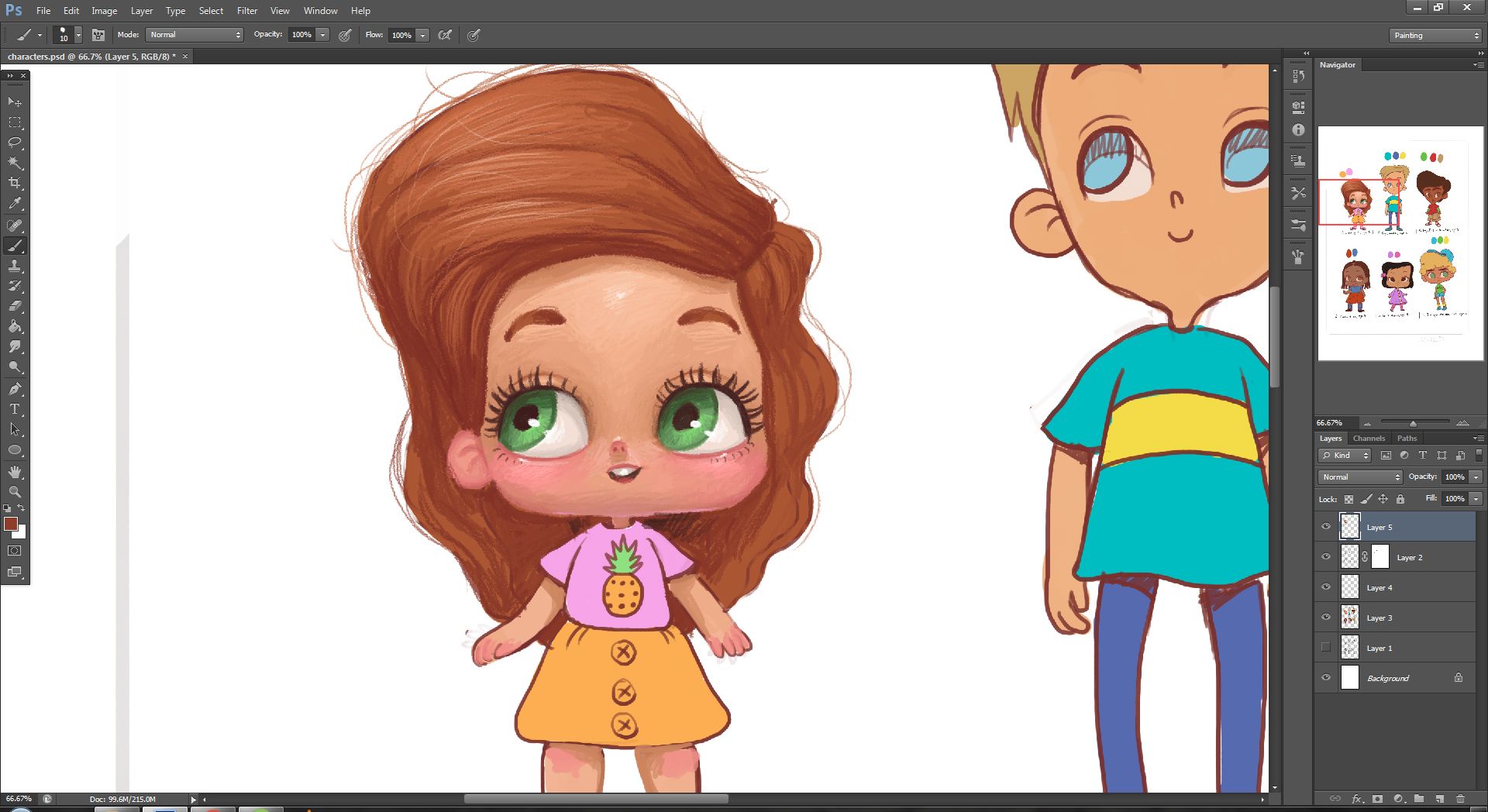Open the Filter menu
This screenshot has width=1488, height=812.
[246, 11]
